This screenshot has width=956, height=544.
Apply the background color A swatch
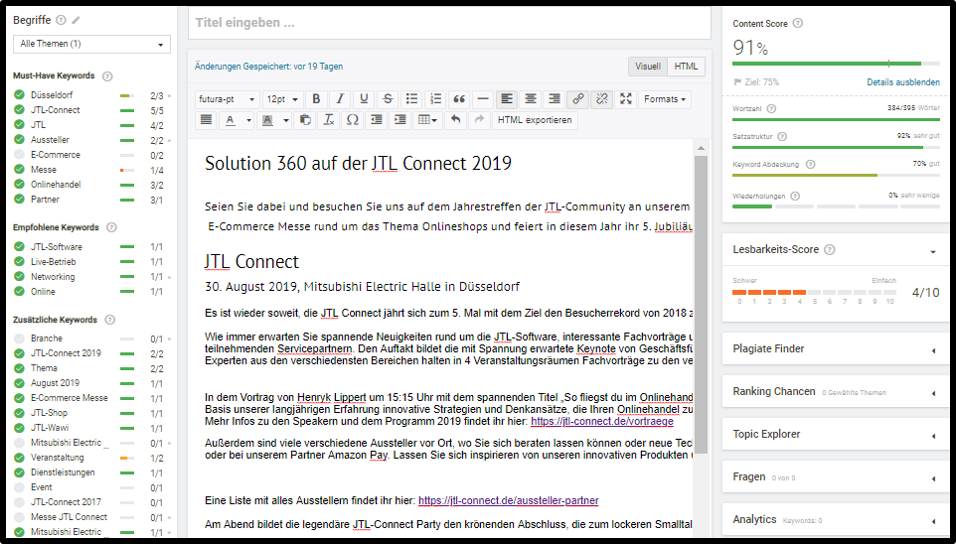pyautogui.click(x=268, y=120)
